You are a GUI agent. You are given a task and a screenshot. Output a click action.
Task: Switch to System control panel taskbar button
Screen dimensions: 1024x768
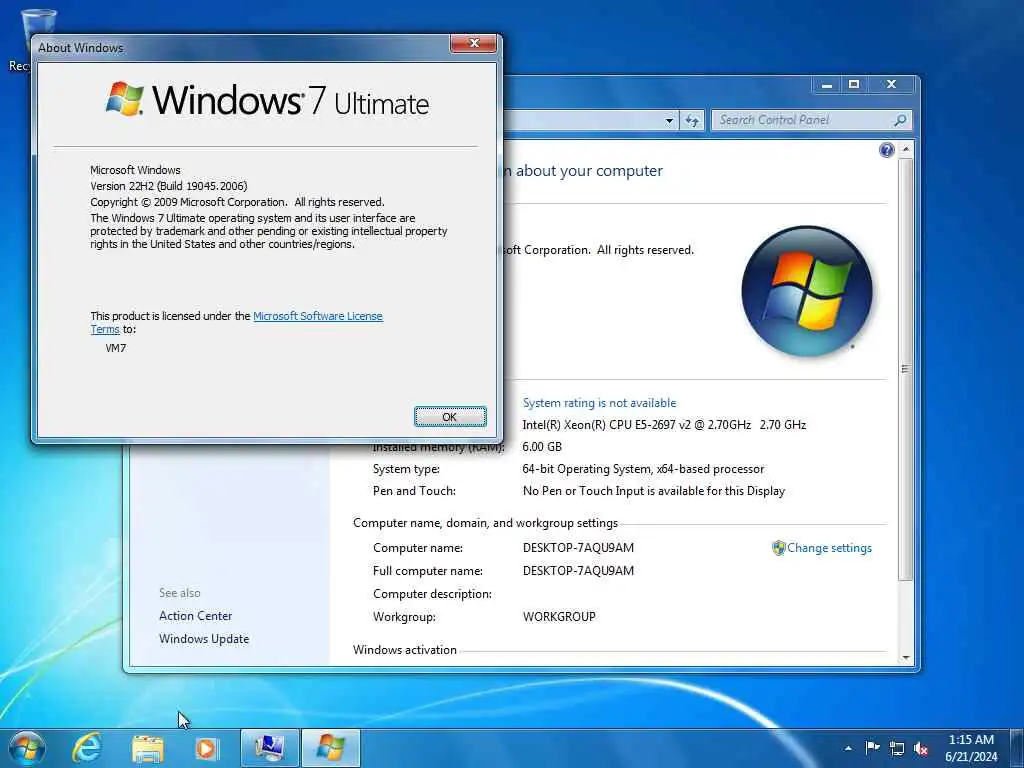pyautogui.click(x=270, y=748)
